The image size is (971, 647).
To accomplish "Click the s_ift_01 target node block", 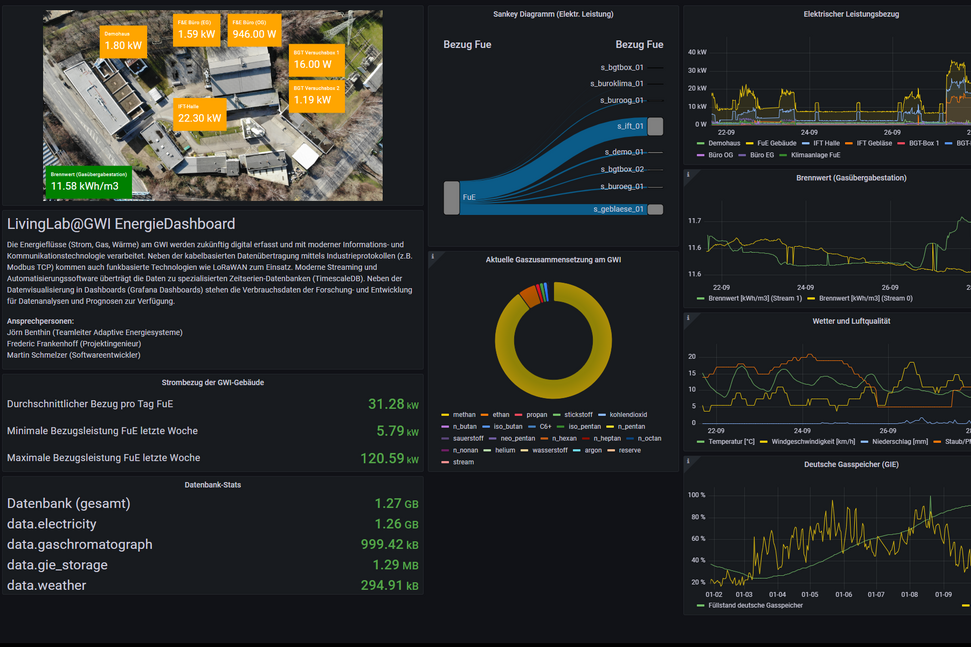I will [x=655, y=126].
